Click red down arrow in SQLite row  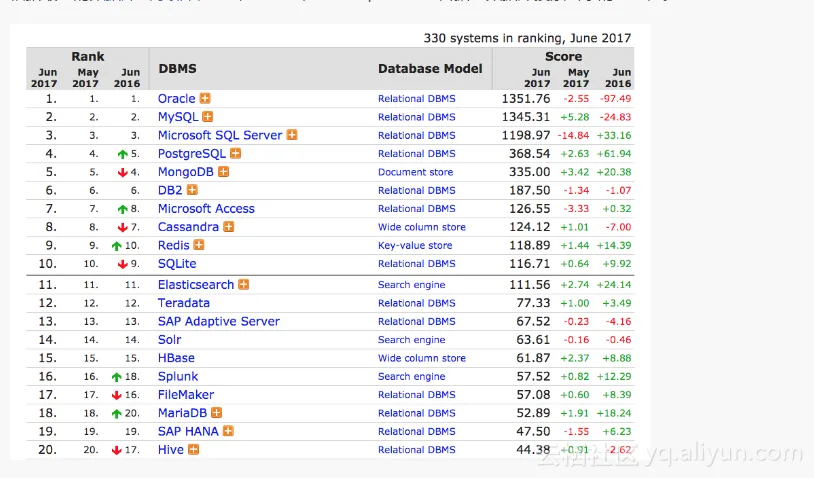[x=123, y=264]
